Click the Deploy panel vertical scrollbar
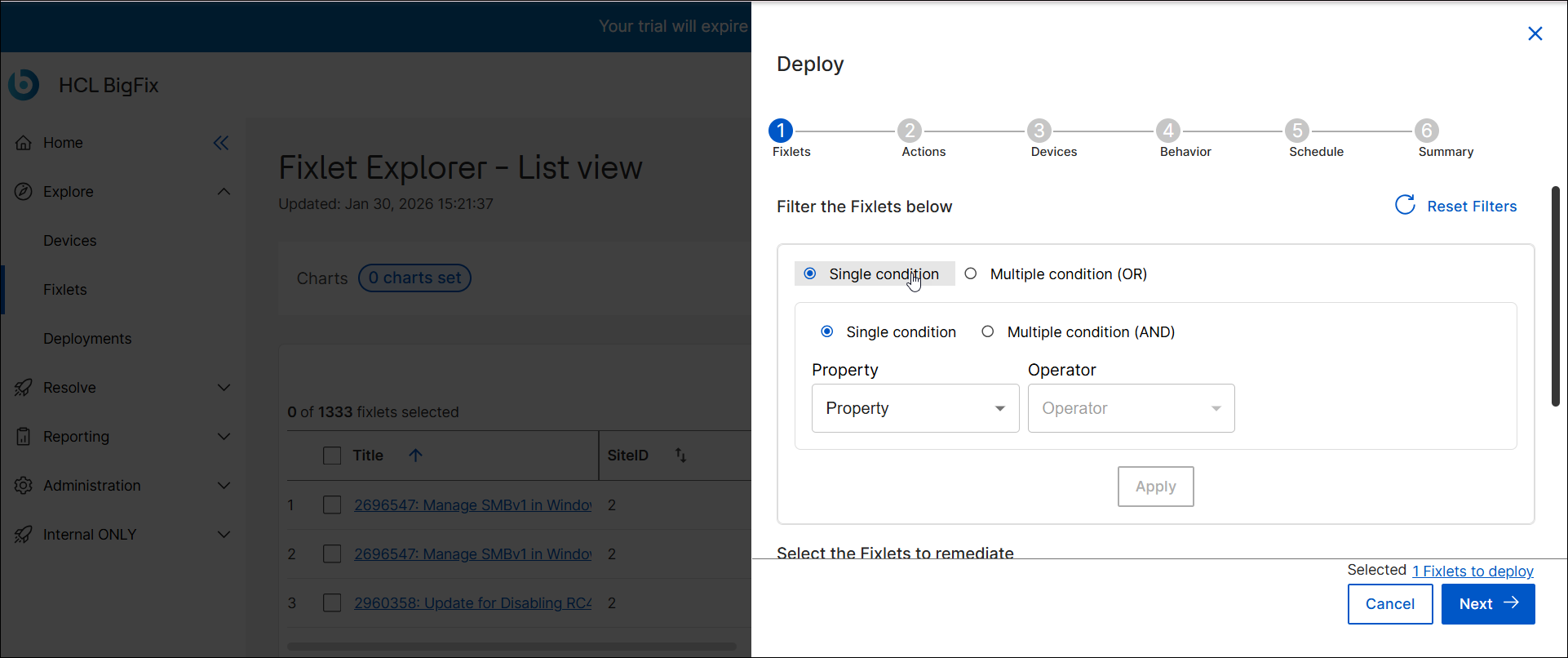 [x=1555, y=296]
